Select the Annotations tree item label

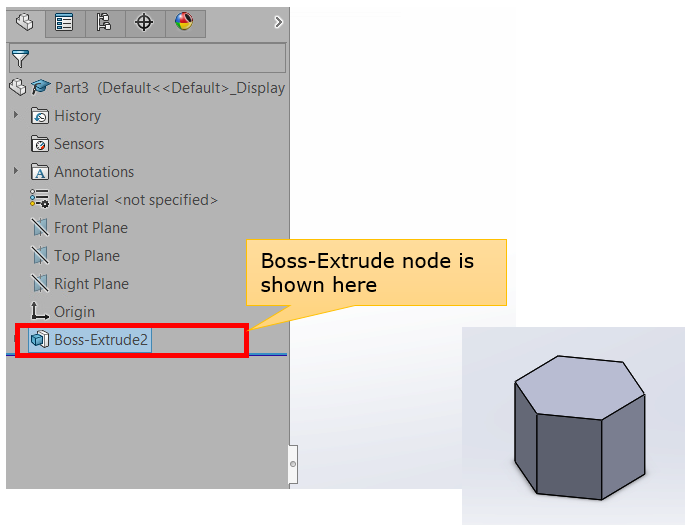[94, 172]
